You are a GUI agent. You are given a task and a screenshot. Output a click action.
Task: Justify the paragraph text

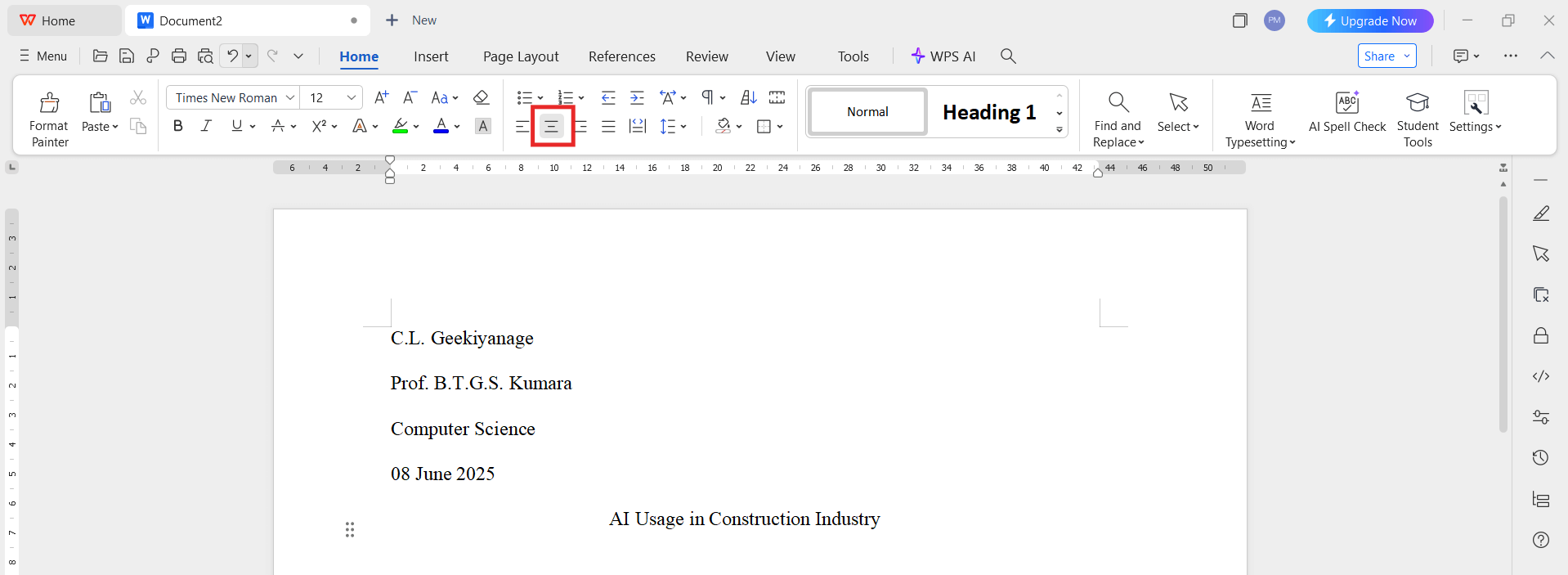[x=609, y=126]
